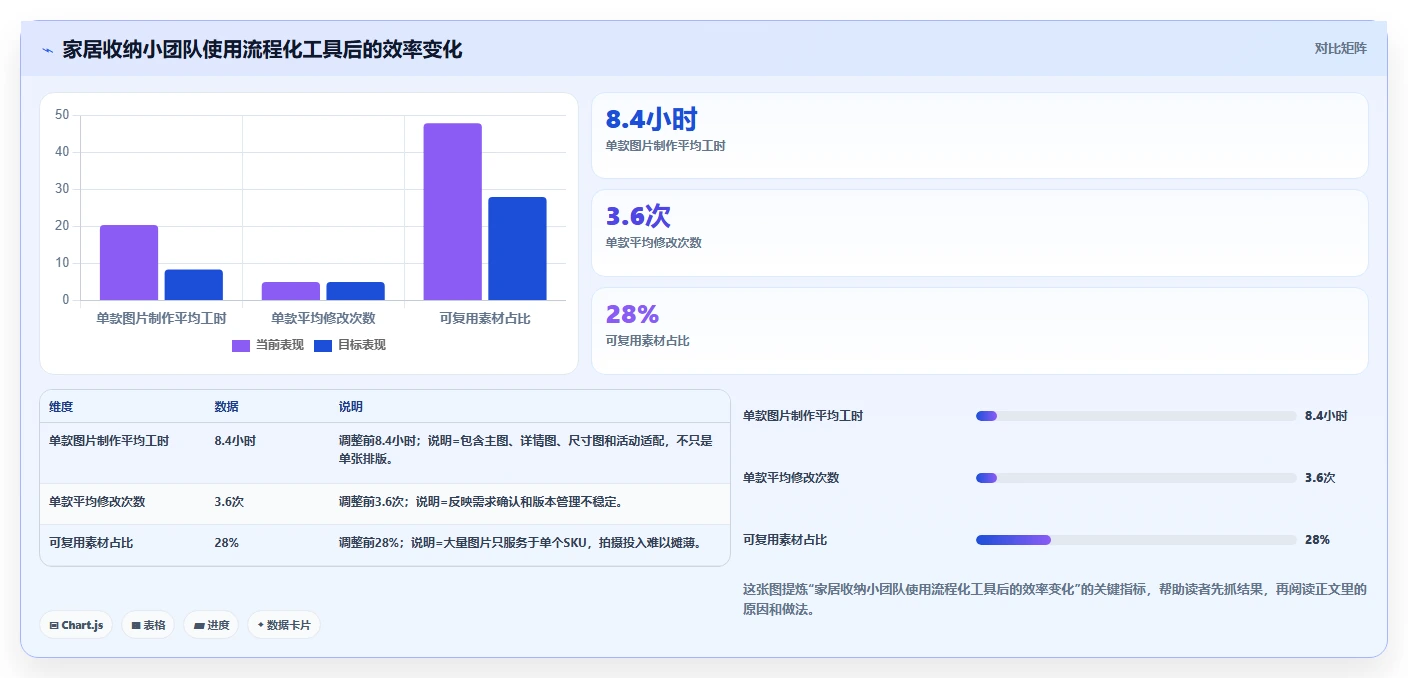This screenshot has height=678, width=1408.
Task: Select the 表格 chip
Action: (x=148, y=625)
